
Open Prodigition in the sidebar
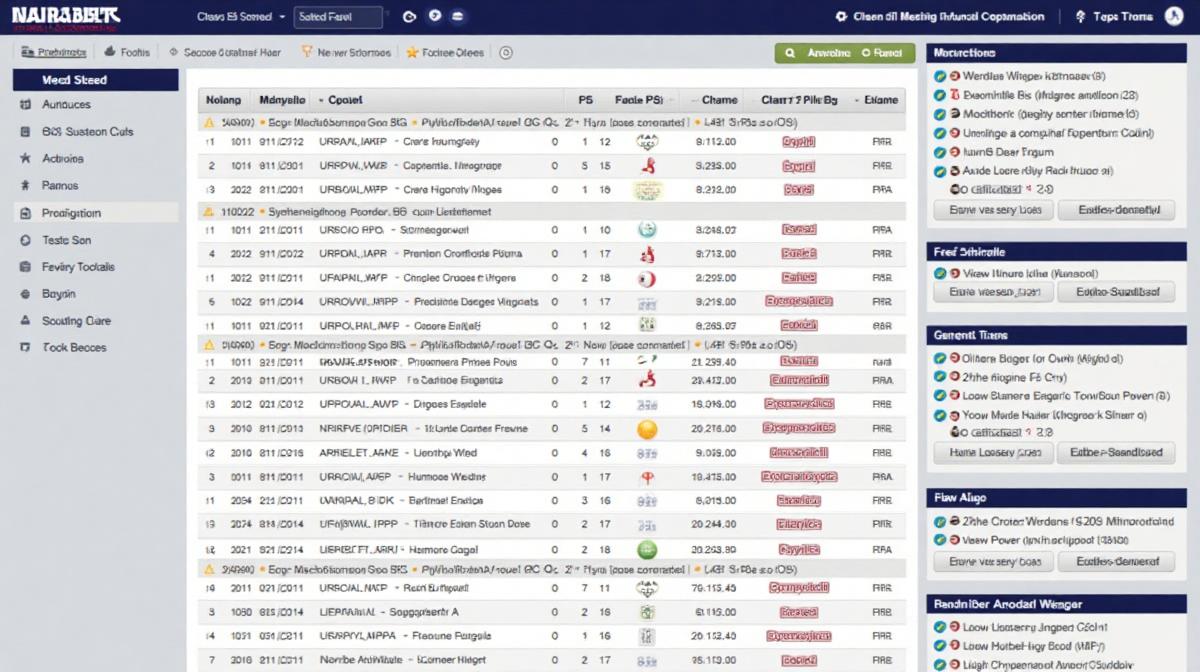tap(96, 213)
